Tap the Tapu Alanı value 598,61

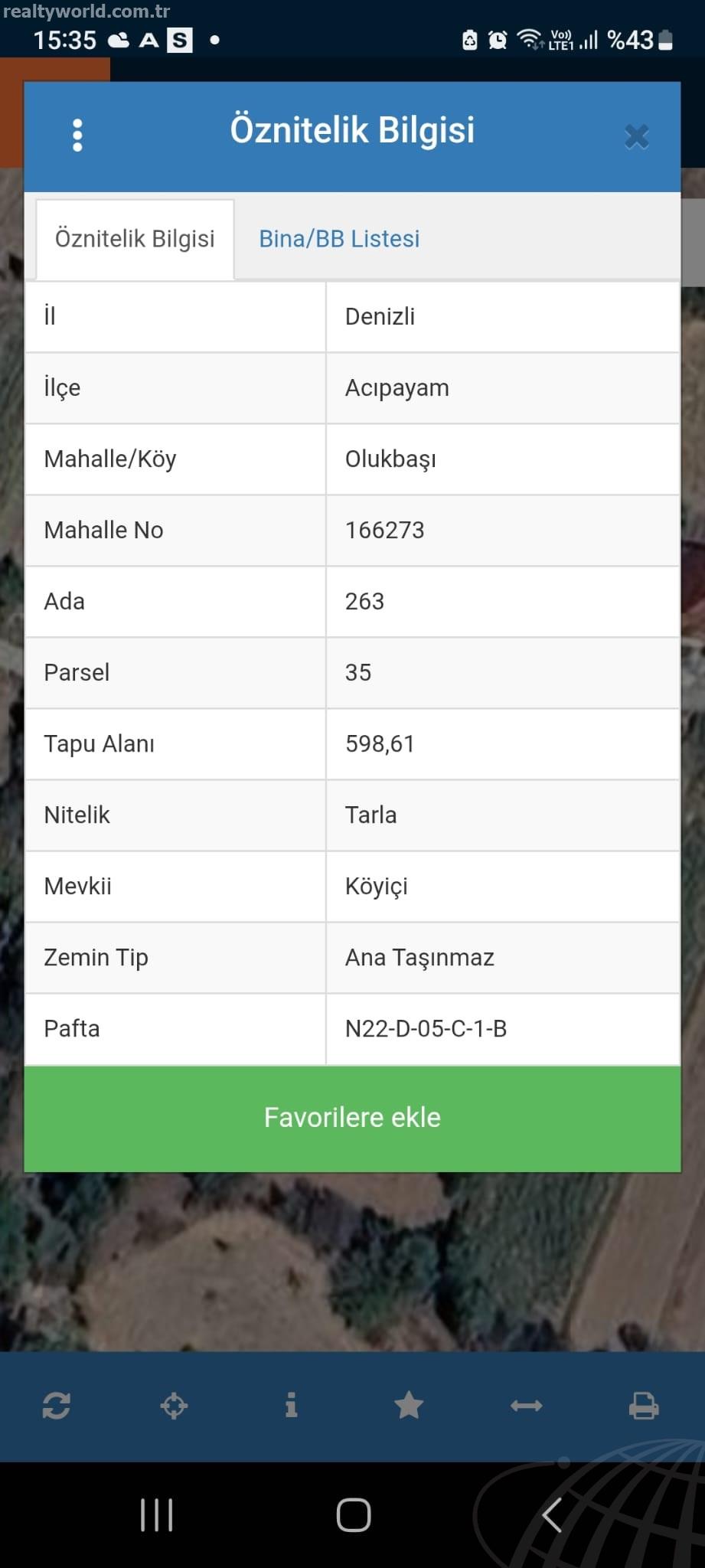pyautogui.click(x=380, y=743)
